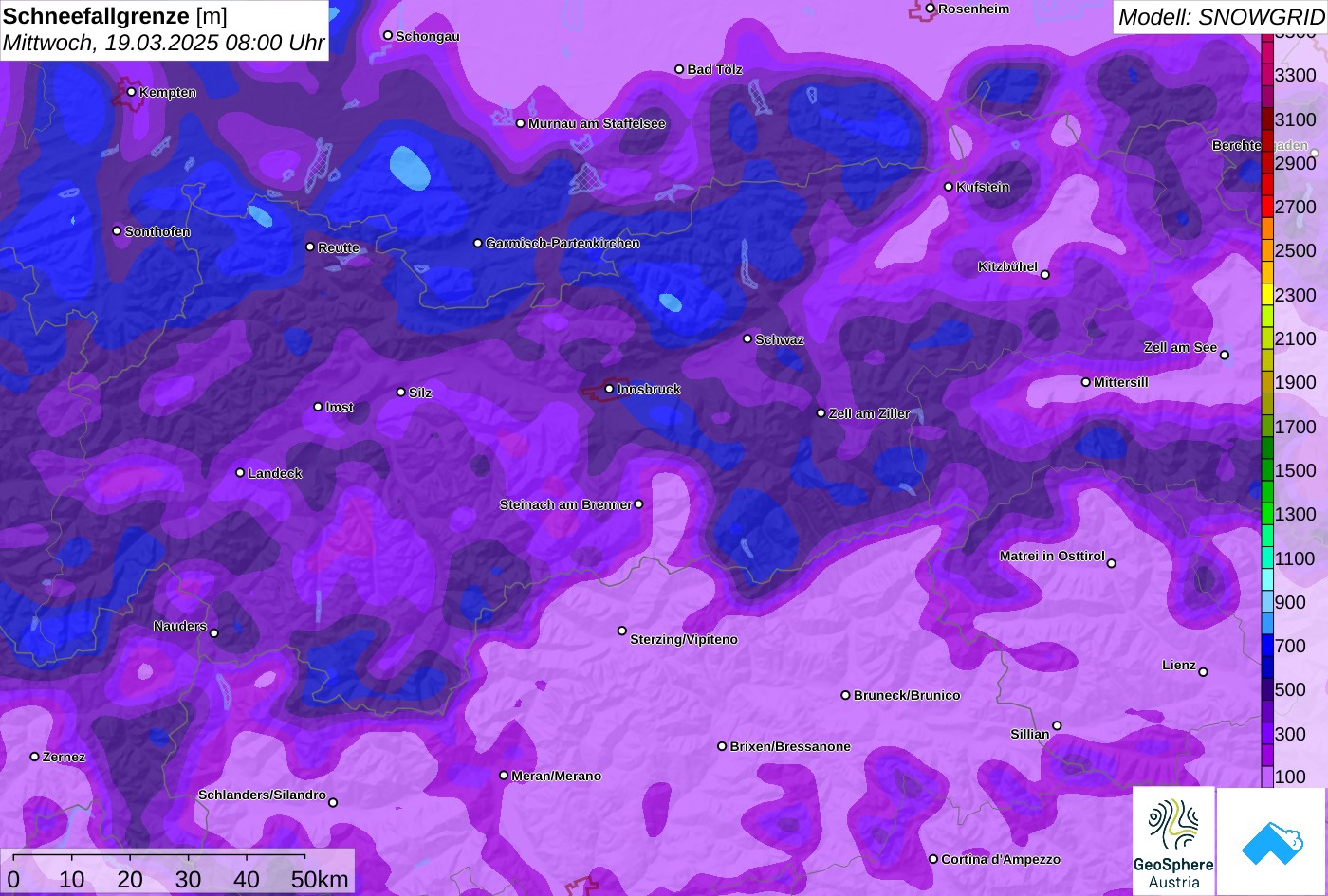This screenshot has height=896, width=1328.
Task: Click the bright red legend swatch near 2700
Action: point(1267,207)
